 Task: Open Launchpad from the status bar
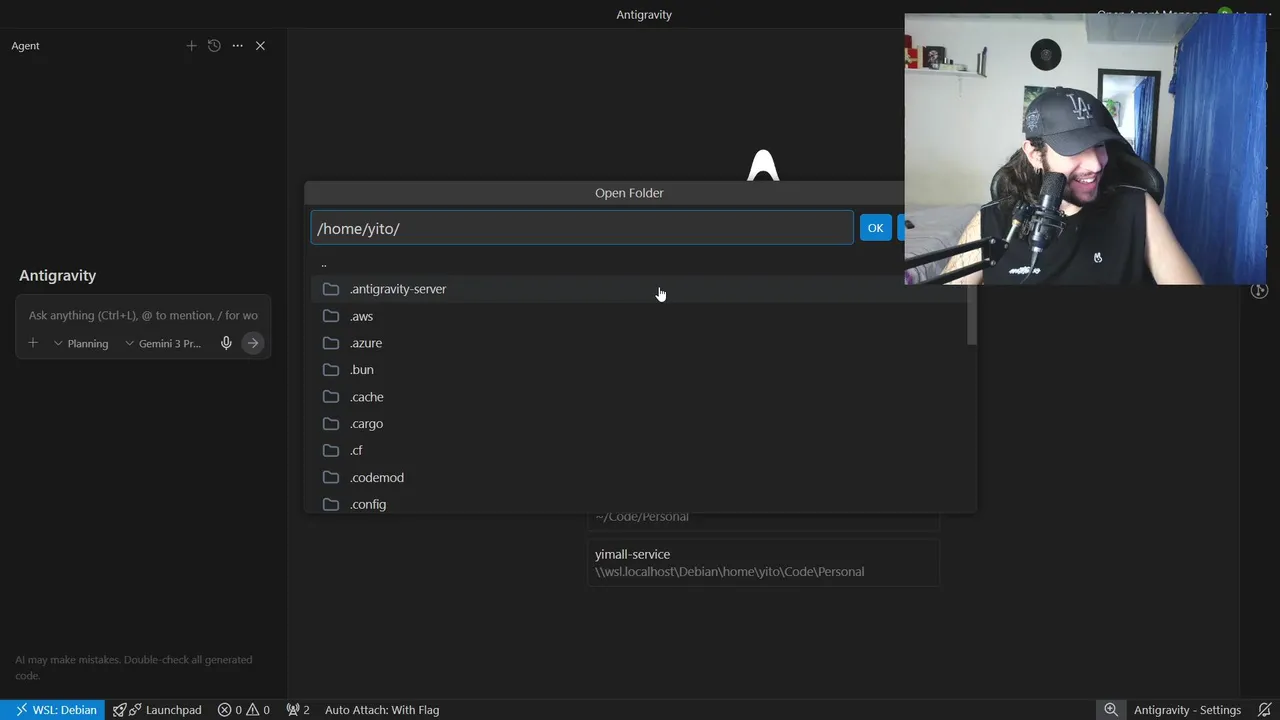click(x=157, y=710)
